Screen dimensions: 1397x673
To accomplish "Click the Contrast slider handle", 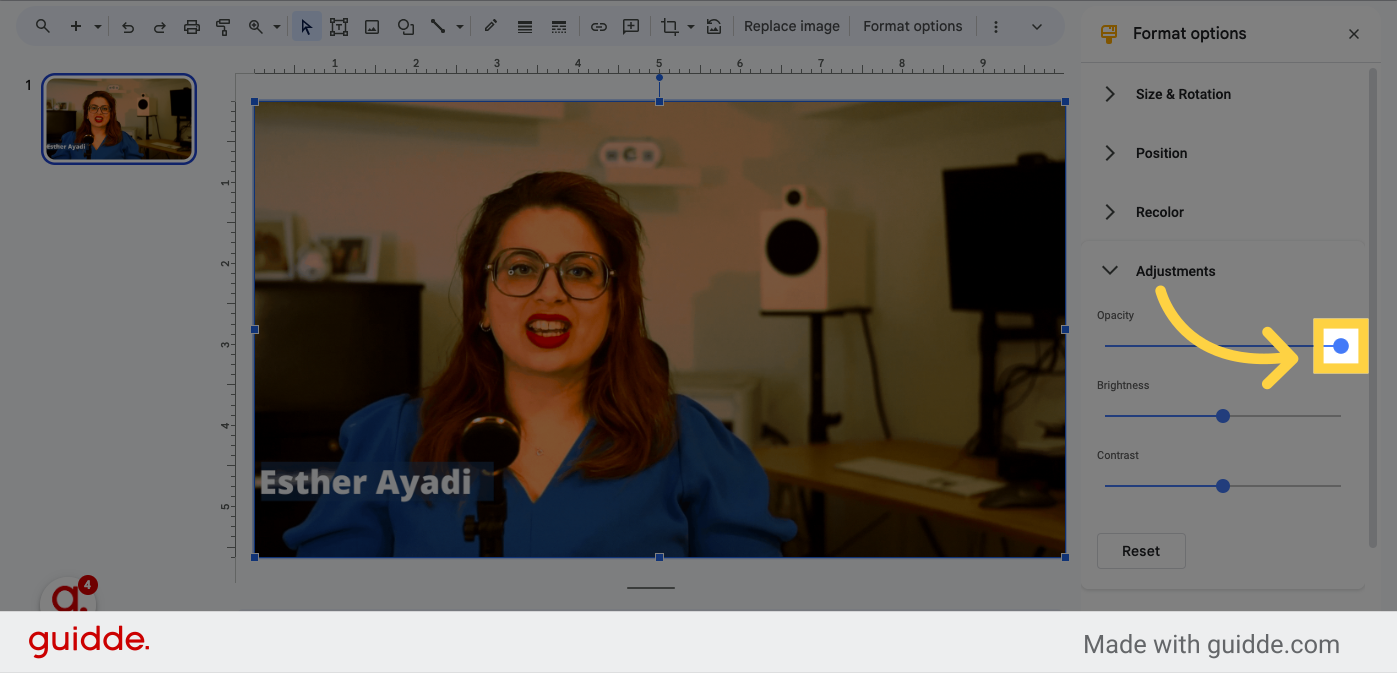I will (1223, 486).
